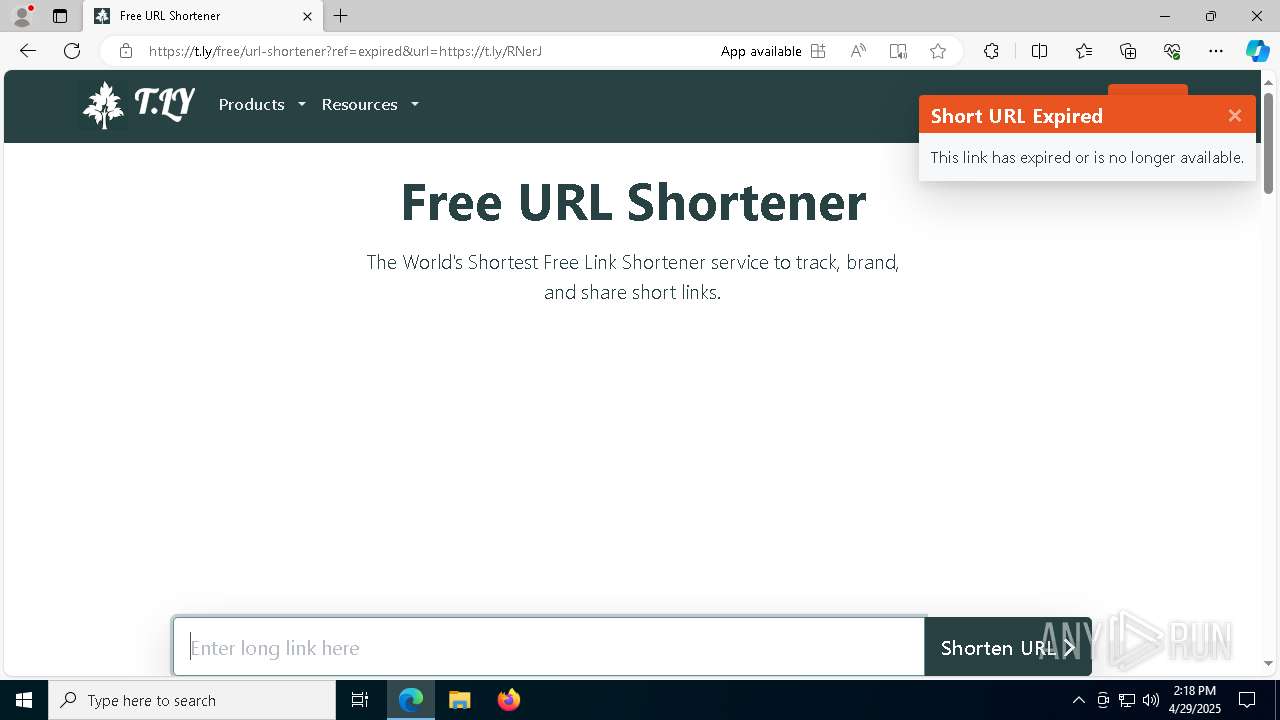Click the Enter long link here field
This screenshot has height=720, width=1280.
[x=549, y=647]
